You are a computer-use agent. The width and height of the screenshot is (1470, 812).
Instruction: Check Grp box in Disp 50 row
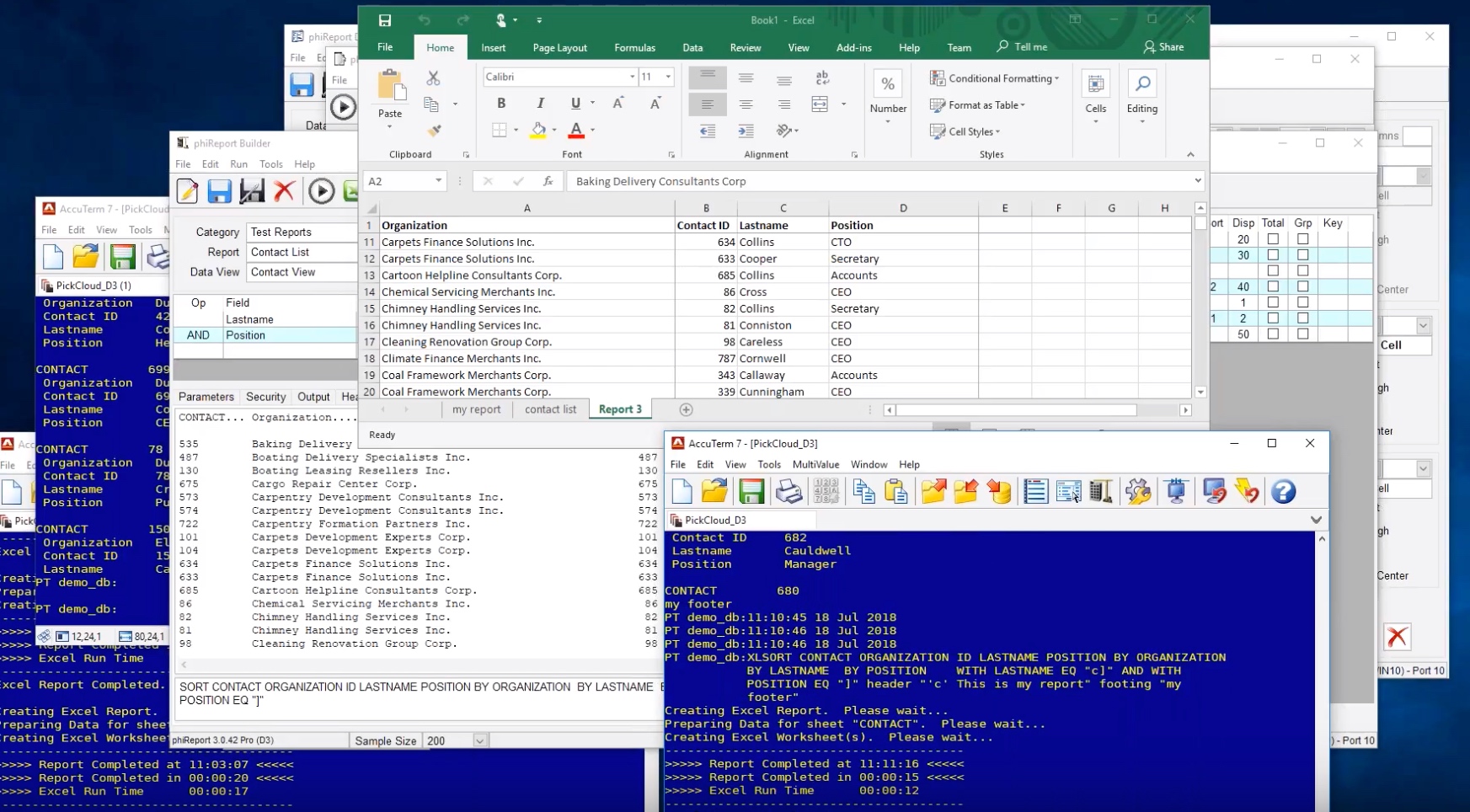point(1303,334)
